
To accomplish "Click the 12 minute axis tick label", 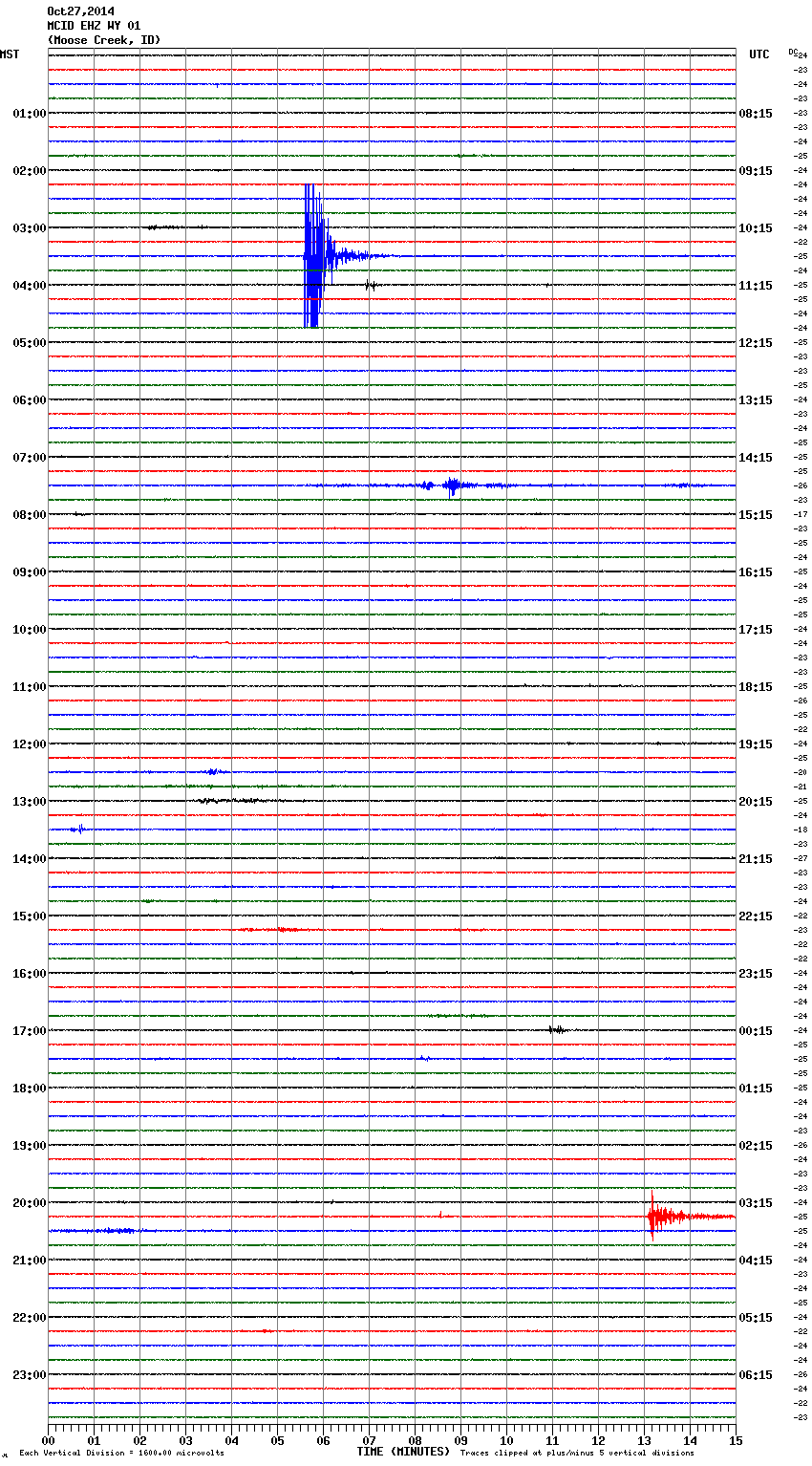I will coord(598,1440).
